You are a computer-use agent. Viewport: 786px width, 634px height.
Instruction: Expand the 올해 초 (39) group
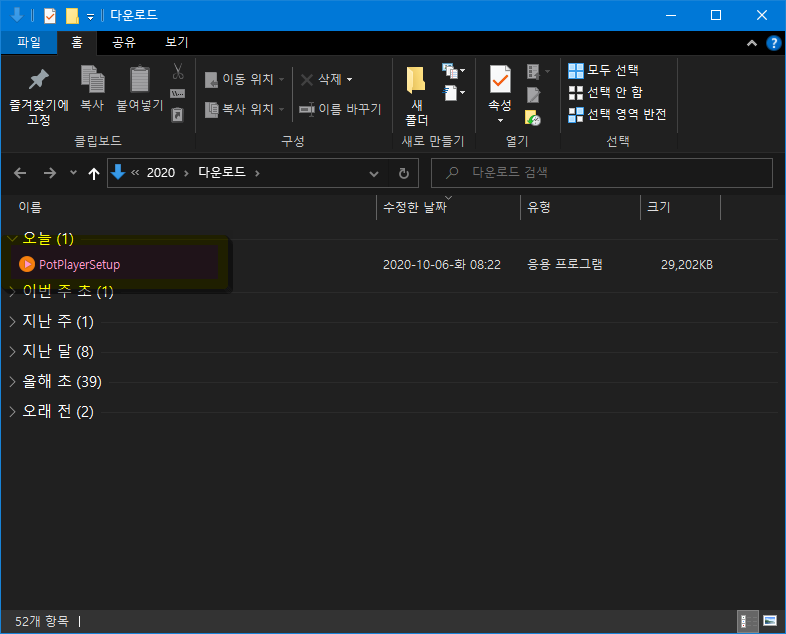tap(13, 382)
